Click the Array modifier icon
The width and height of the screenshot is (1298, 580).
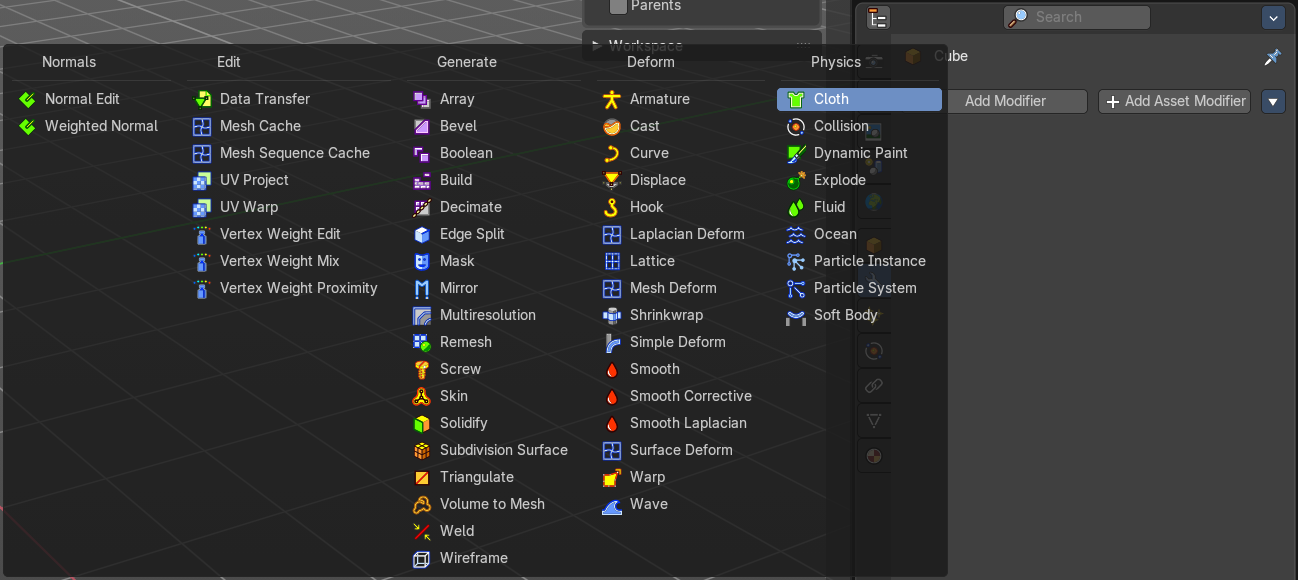coord(422,99)
